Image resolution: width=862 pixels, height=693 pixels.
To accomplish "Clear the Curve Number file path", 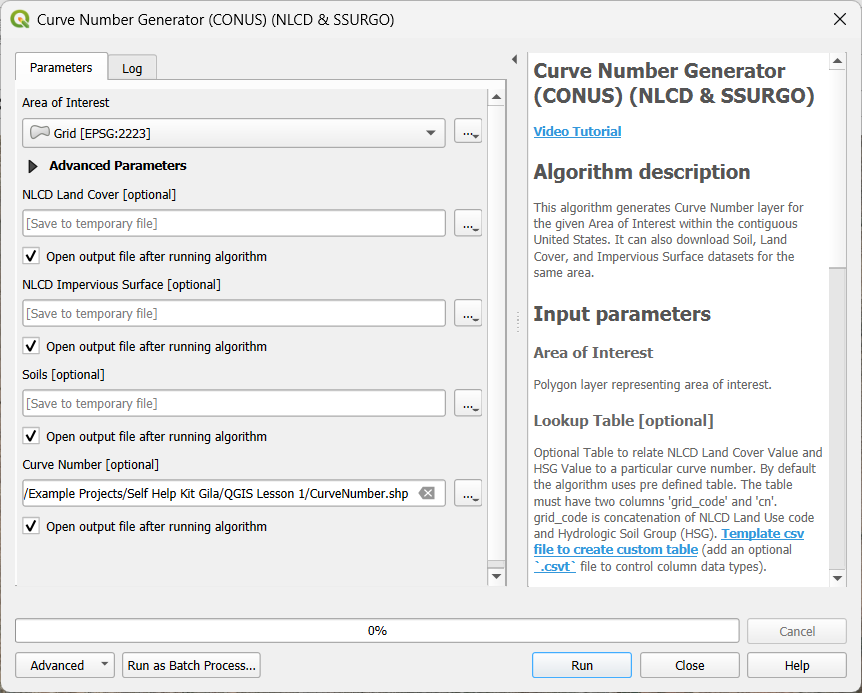I will (427, 493).
